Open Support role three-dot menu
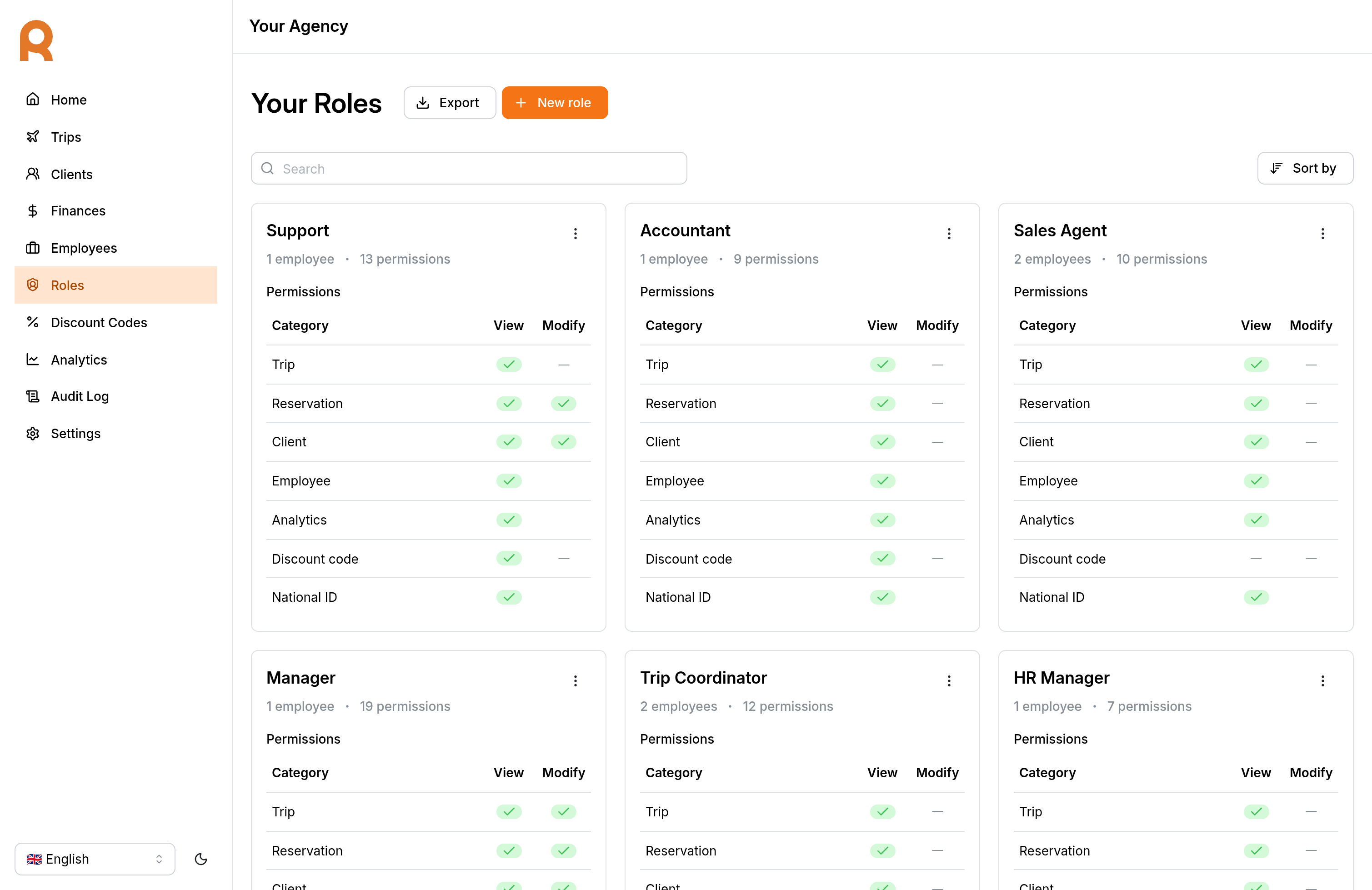This screenshot has height=890, width=1372. pyautogui.click(x=576, y=233)
